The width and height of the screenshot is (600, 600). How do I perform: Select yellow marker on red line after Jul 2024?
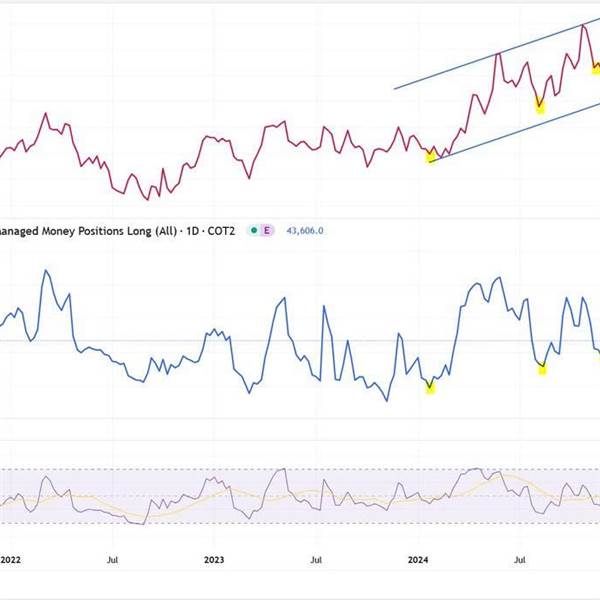(540, 107)
